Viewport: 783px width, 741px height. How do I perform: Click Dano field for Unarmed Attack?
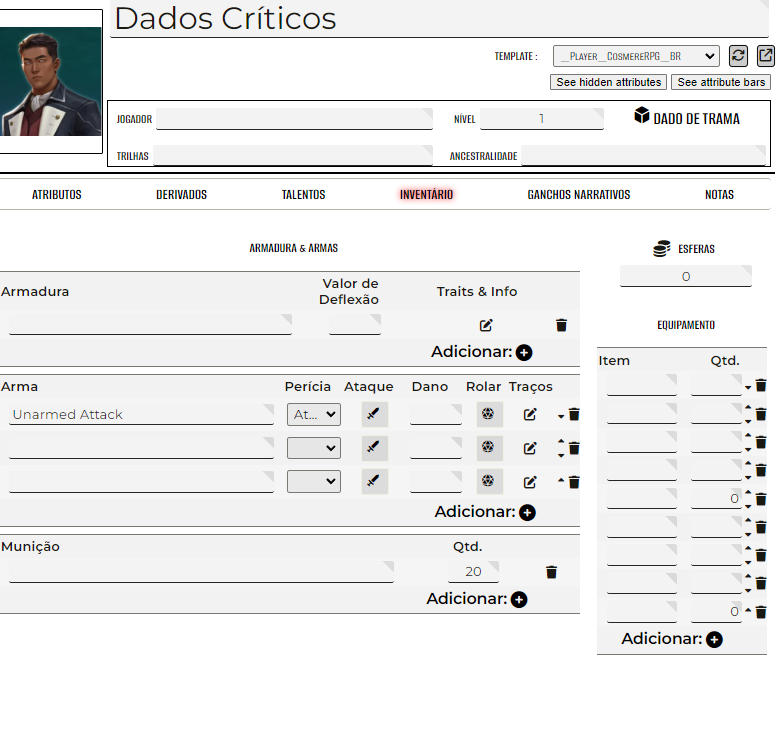[x=436, y=414]
